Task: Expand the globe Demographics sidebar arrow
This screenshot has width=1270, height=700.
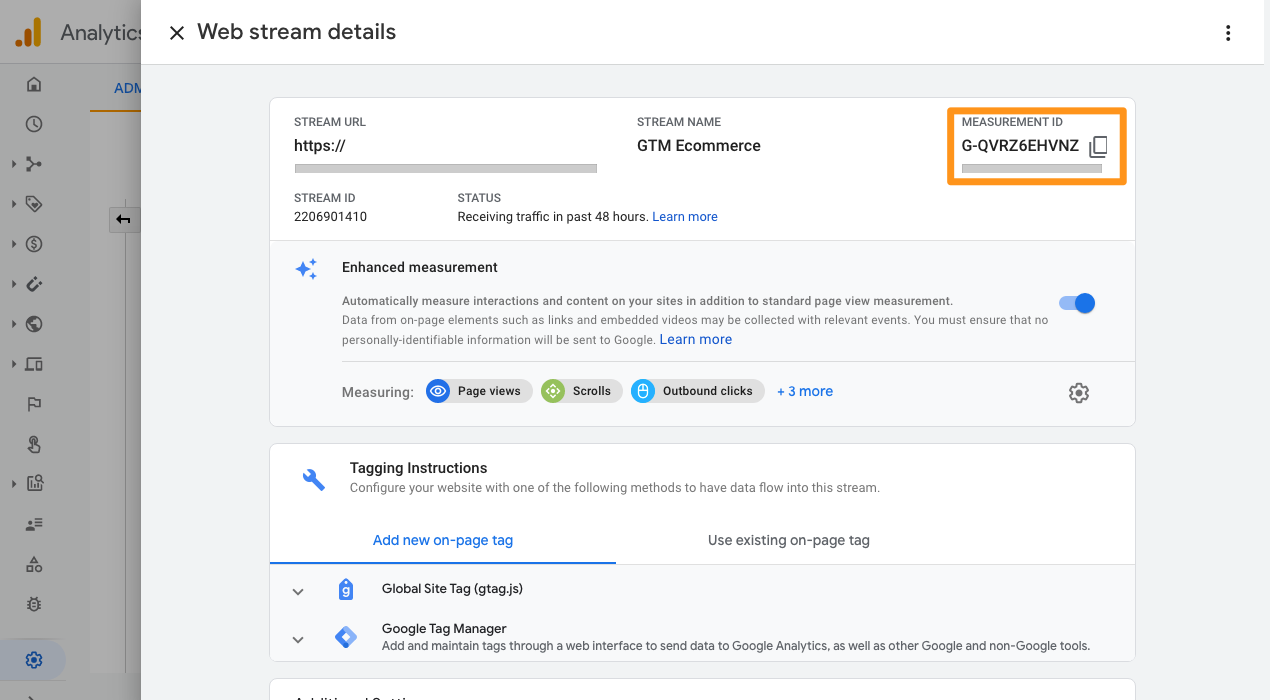Action: click(14, 324)
